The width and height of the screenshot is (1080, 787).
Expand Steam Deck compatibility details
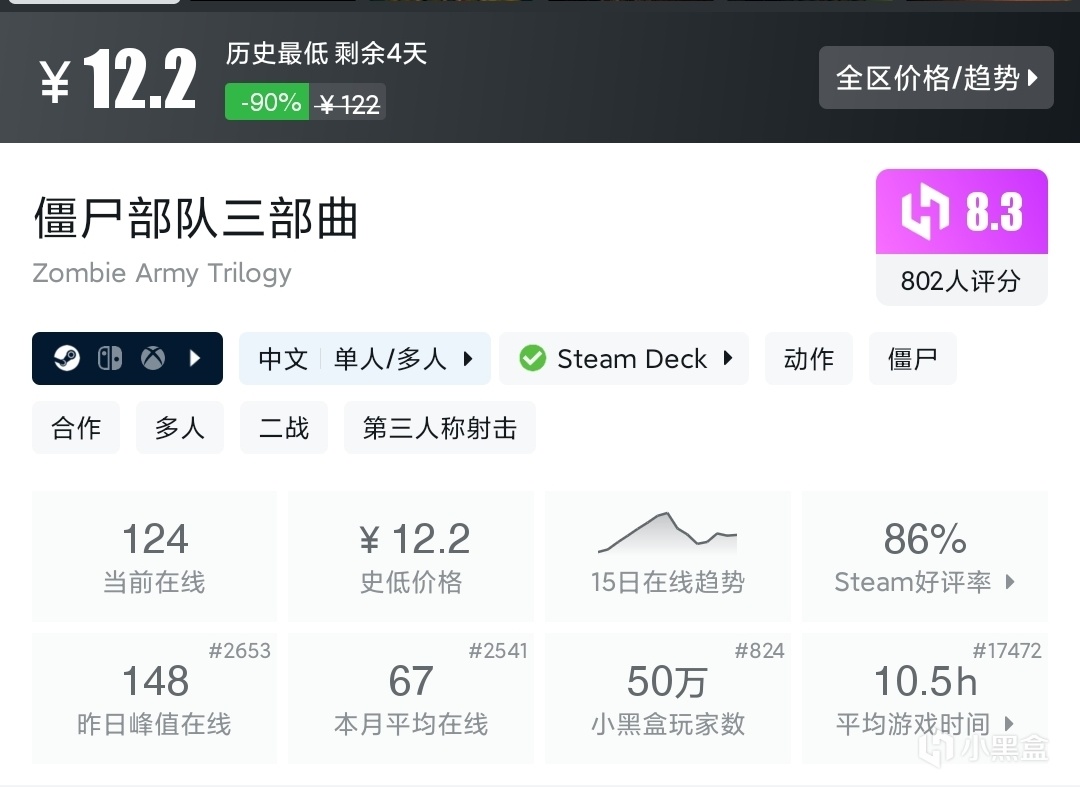(x=728, y=358)
